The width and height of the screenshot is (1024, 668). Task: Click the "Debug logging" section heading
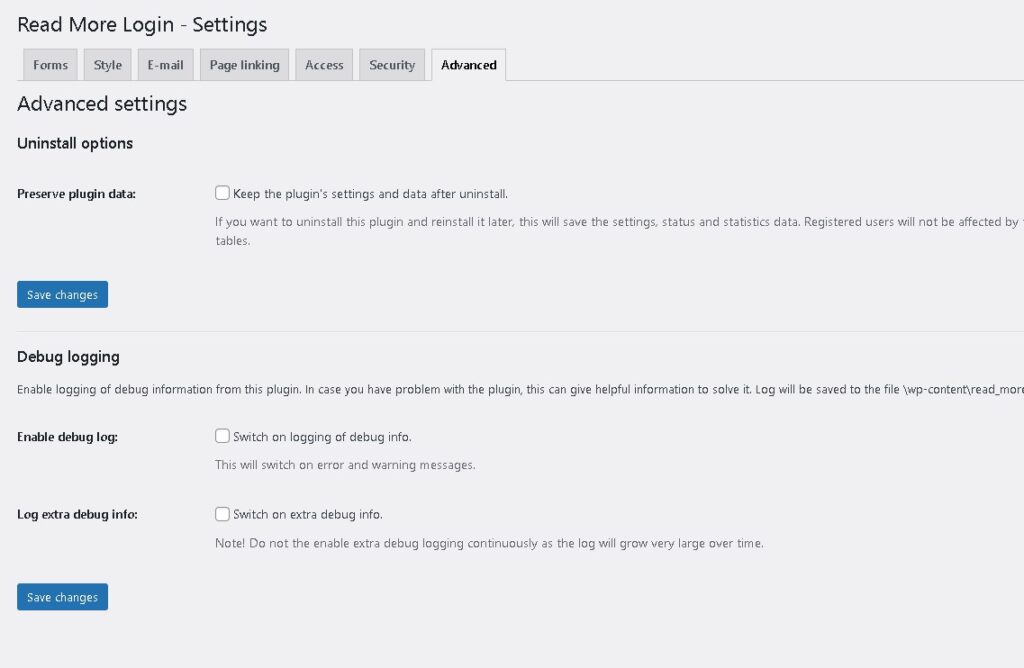click(x=68, y=356)
